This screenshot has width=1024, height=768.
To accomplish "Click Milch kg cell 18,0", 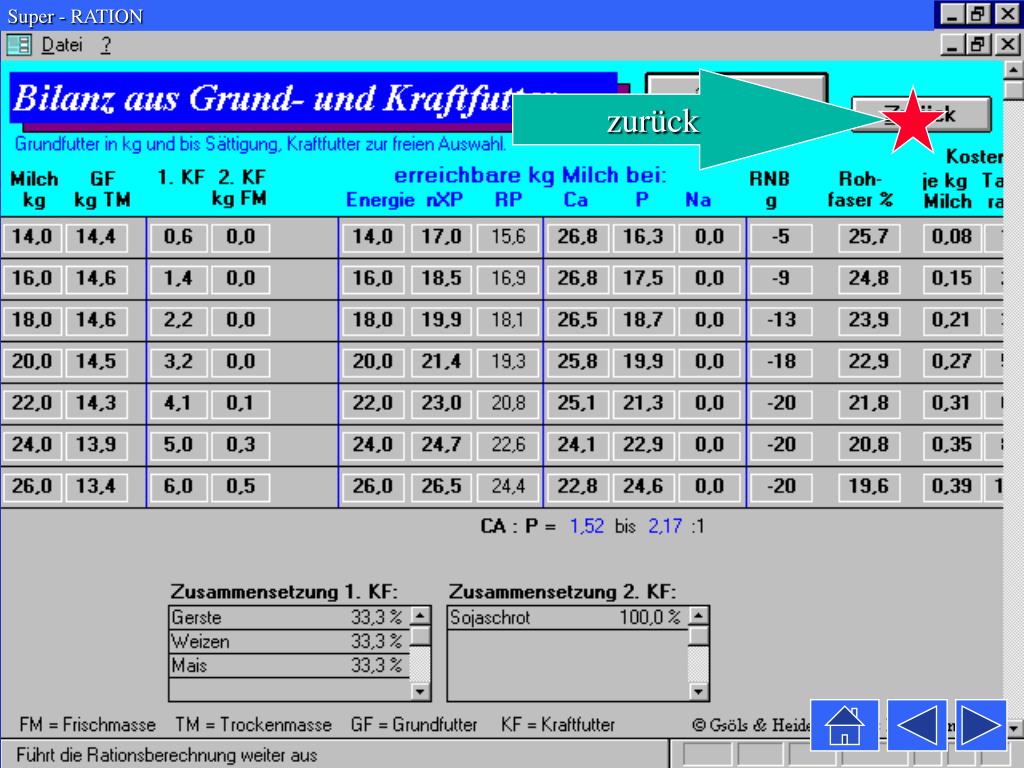I will coord(32,320).
